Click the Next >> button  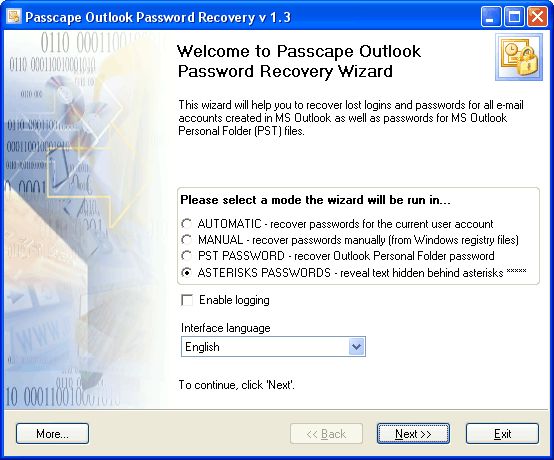(413, 434)
